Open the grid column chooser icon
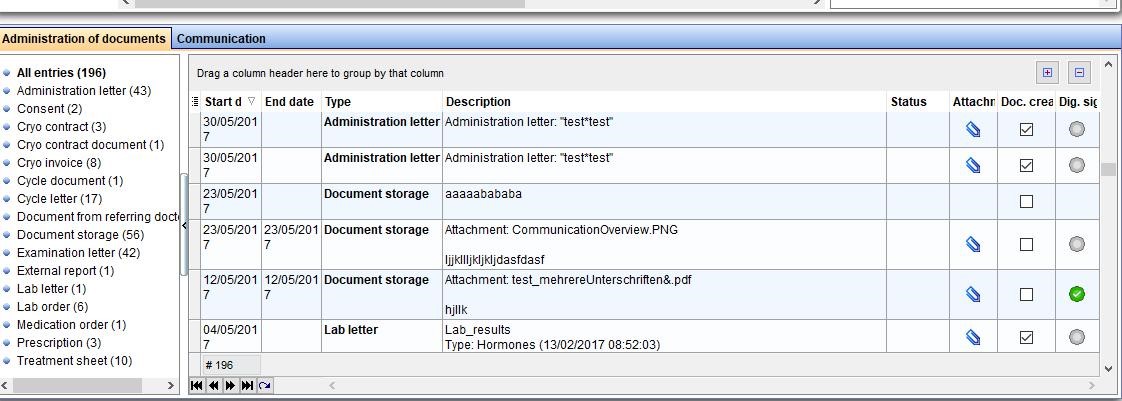1122x401 pixels. 195,102
